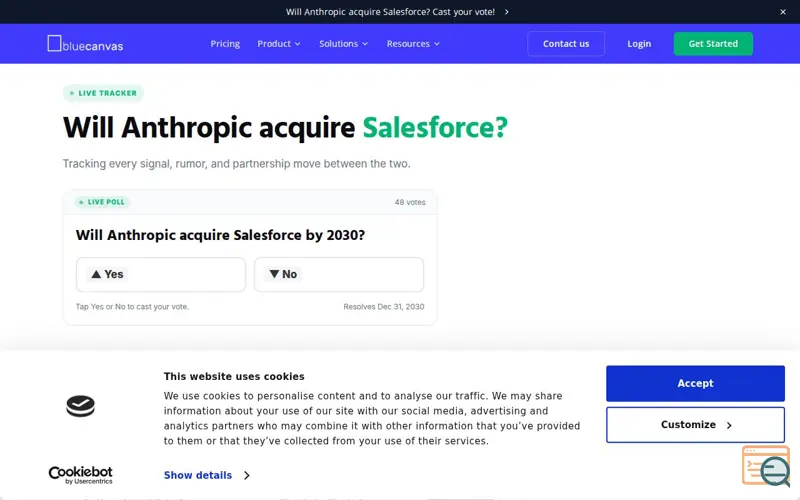Click the Resolves Dec 31, 2030 text
Image resolution: width=800 pixels, height=500 pixels.
click(384, 307)
